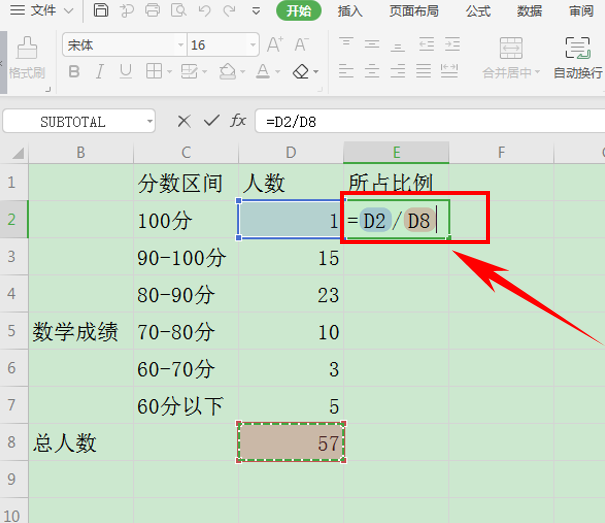The image size is (605, 523).
Task: Switch to the 页面布局 tab
Action: tap(414, 11)
